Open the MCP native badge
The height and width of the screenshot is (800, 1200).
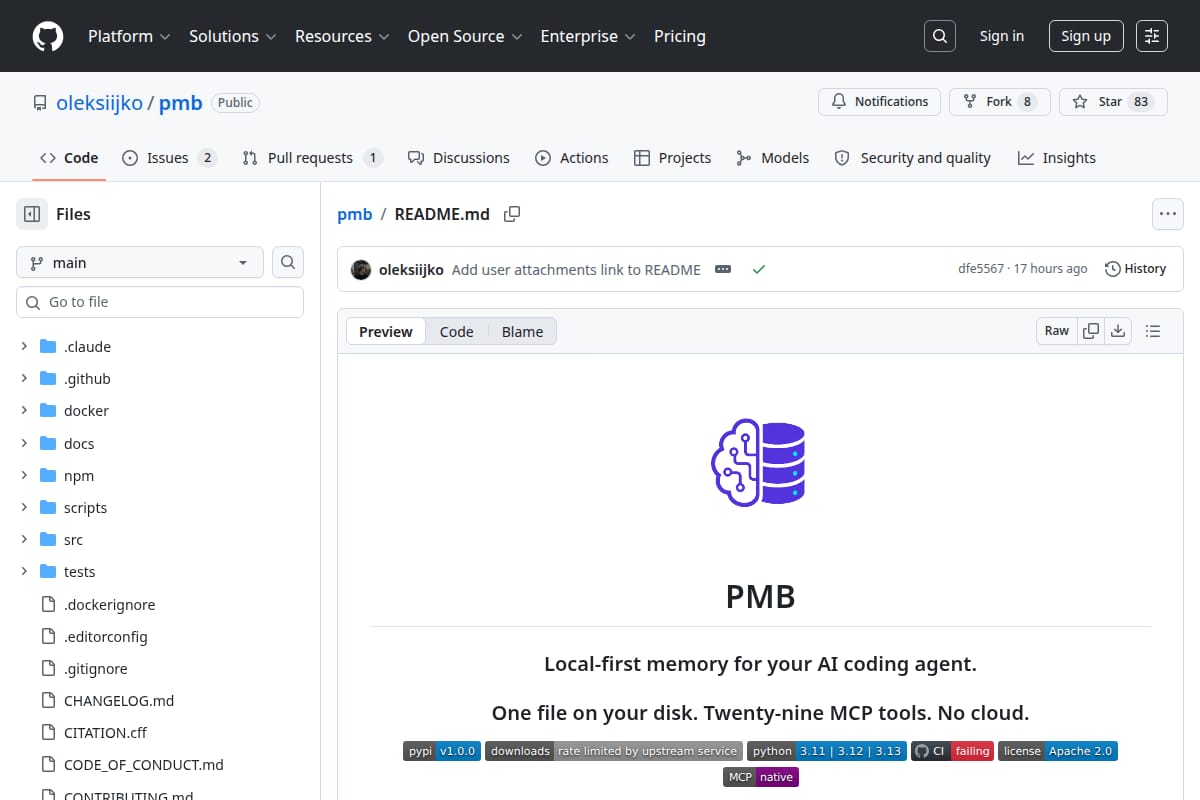click(760, 777)
